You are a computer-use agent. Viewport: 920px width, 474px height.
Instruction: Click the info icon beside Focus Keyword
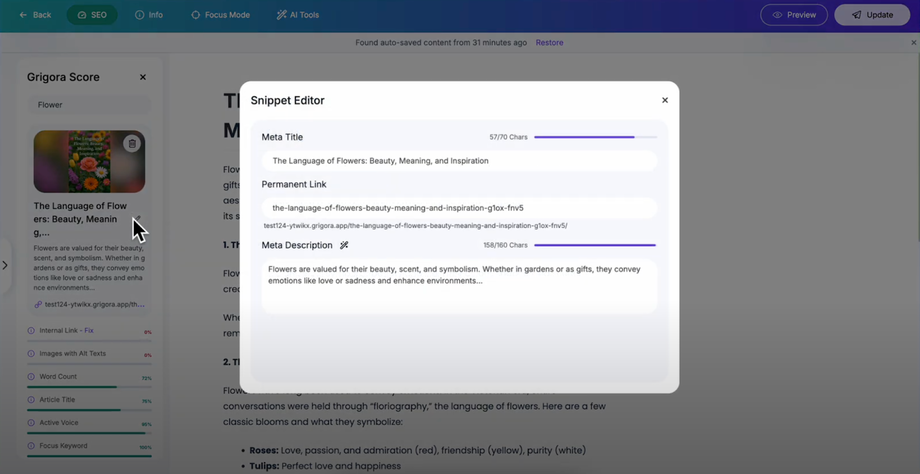coord(31,446)
